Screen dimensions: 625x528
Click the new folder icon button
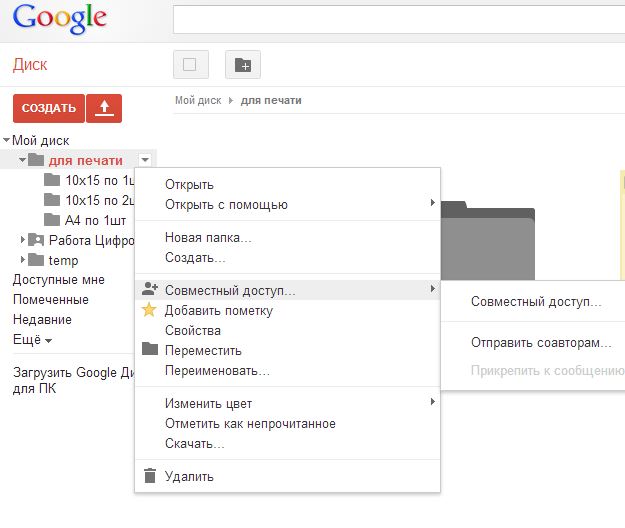(x=243, y=65)
